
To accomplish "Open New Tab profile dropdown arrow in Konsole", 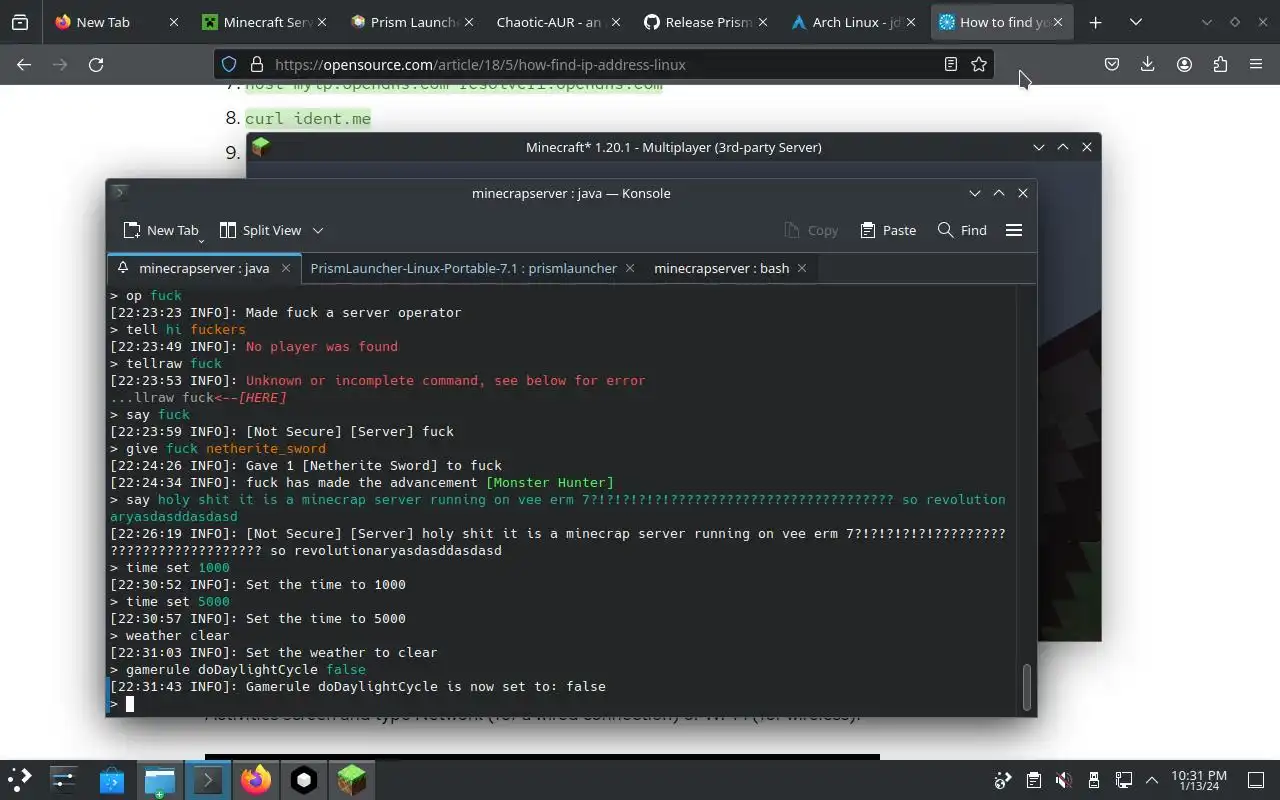I will coord(201,240).
